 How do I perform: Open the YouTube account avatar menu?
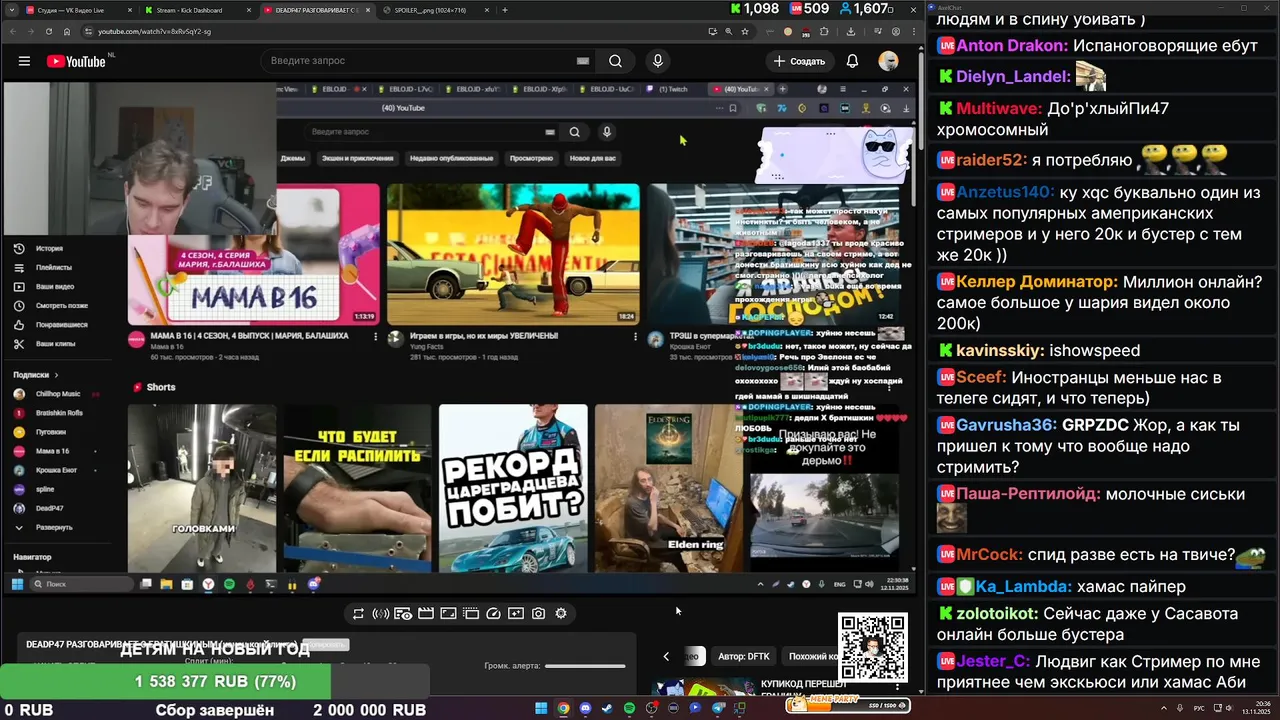(x=888, y=61)
